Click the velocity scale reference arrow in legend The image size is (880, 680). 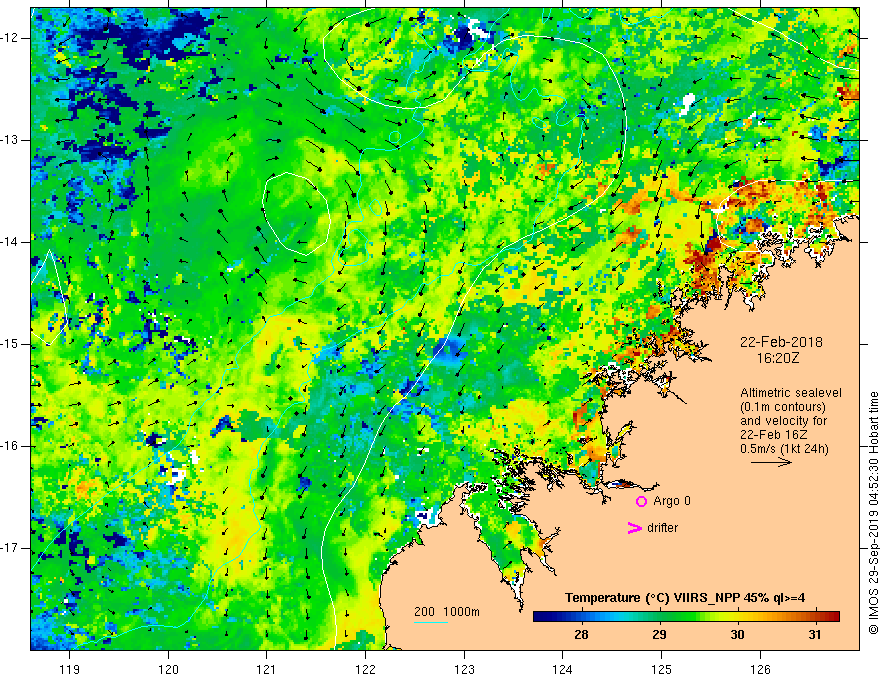771,462
